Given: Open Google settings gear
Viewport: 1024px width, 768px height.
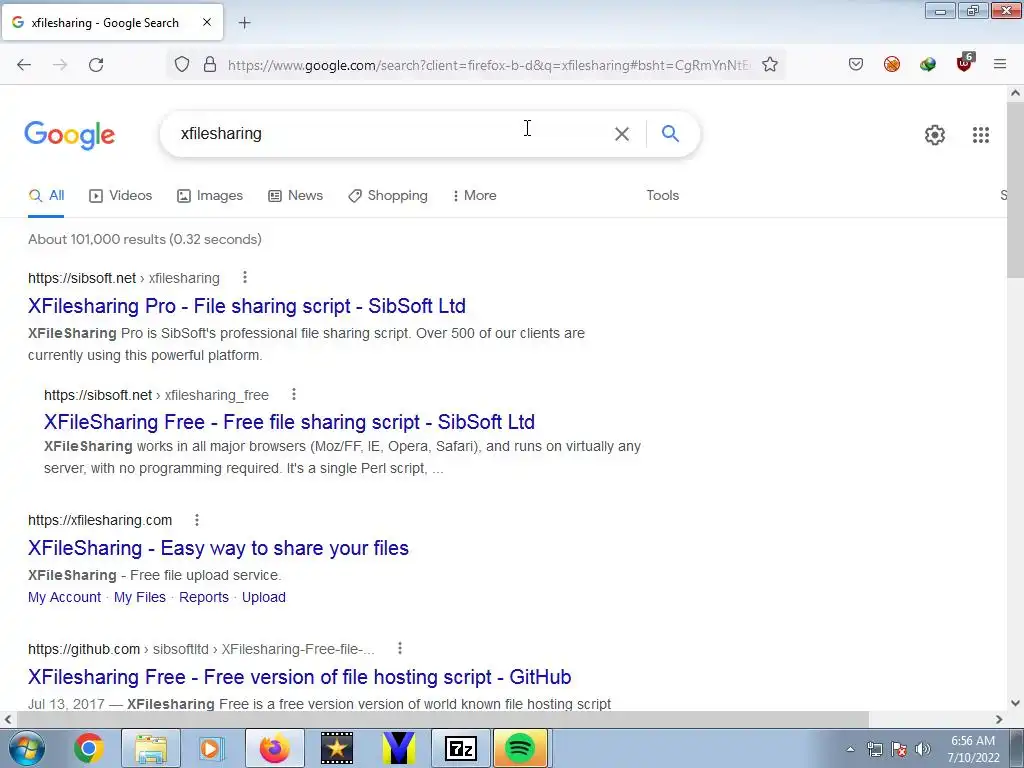Looking at the screenshot, I should tap(935, 135).
